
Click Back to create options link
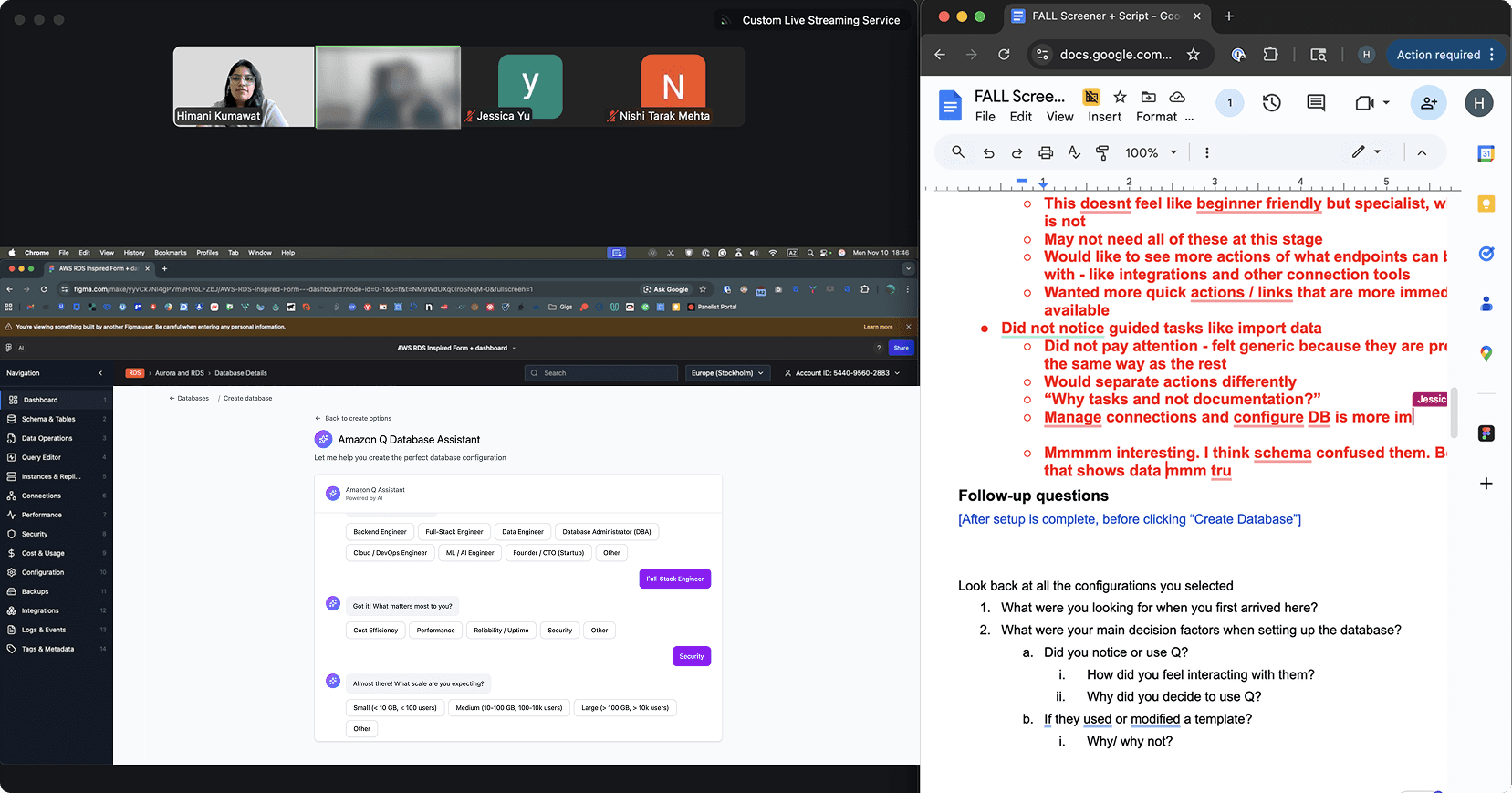click(353, 419)
